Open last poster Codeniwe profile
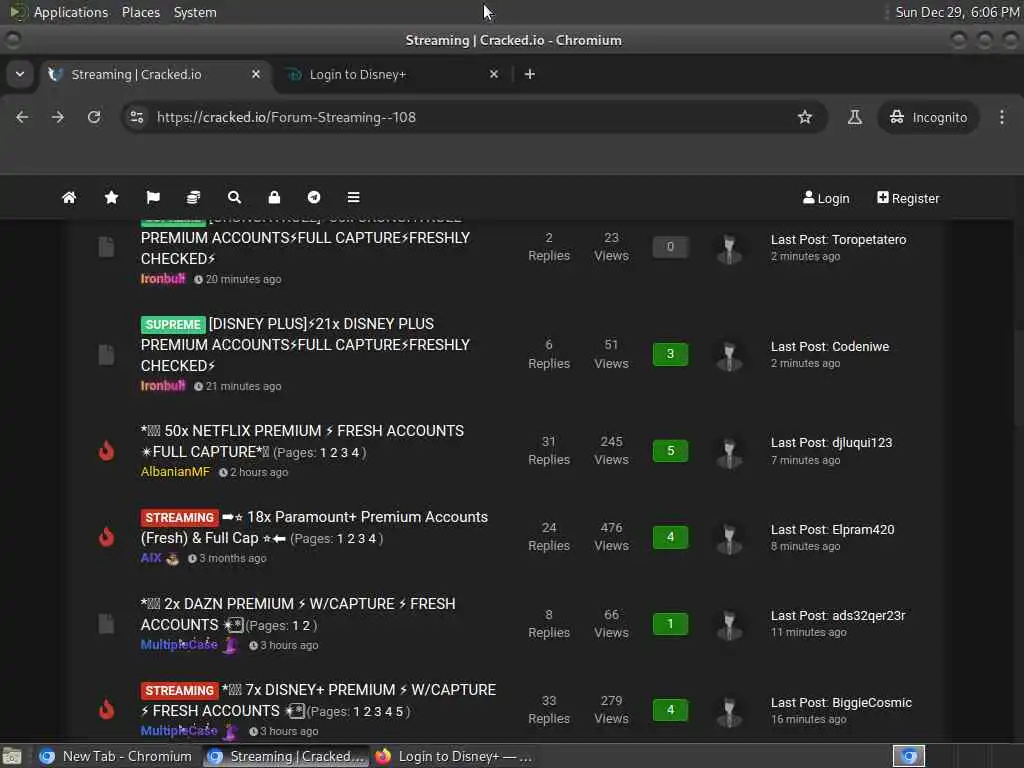Screen dimensions: 1024x768 861,347
